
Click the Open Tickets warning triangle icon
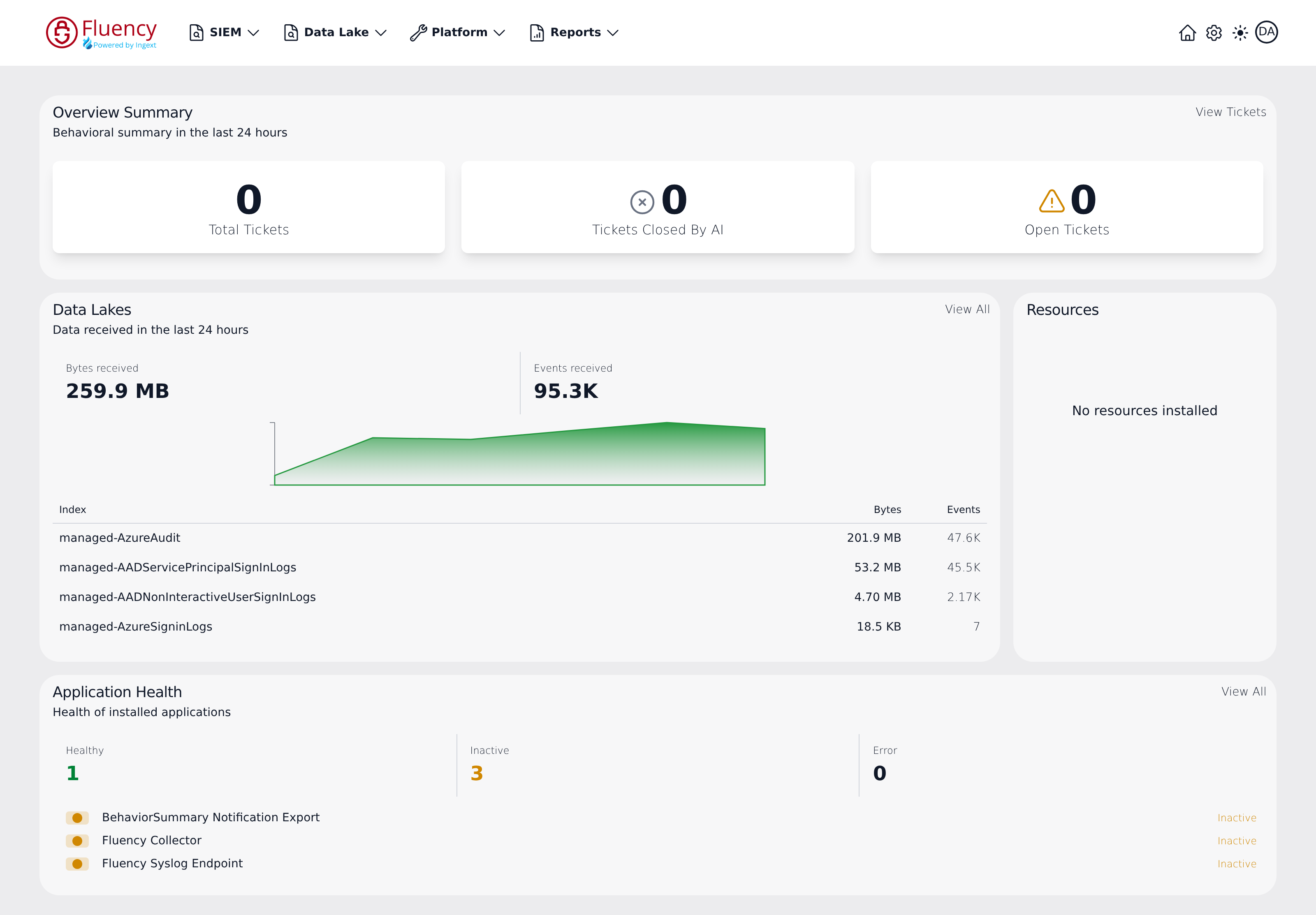[x=1051, y=201]
